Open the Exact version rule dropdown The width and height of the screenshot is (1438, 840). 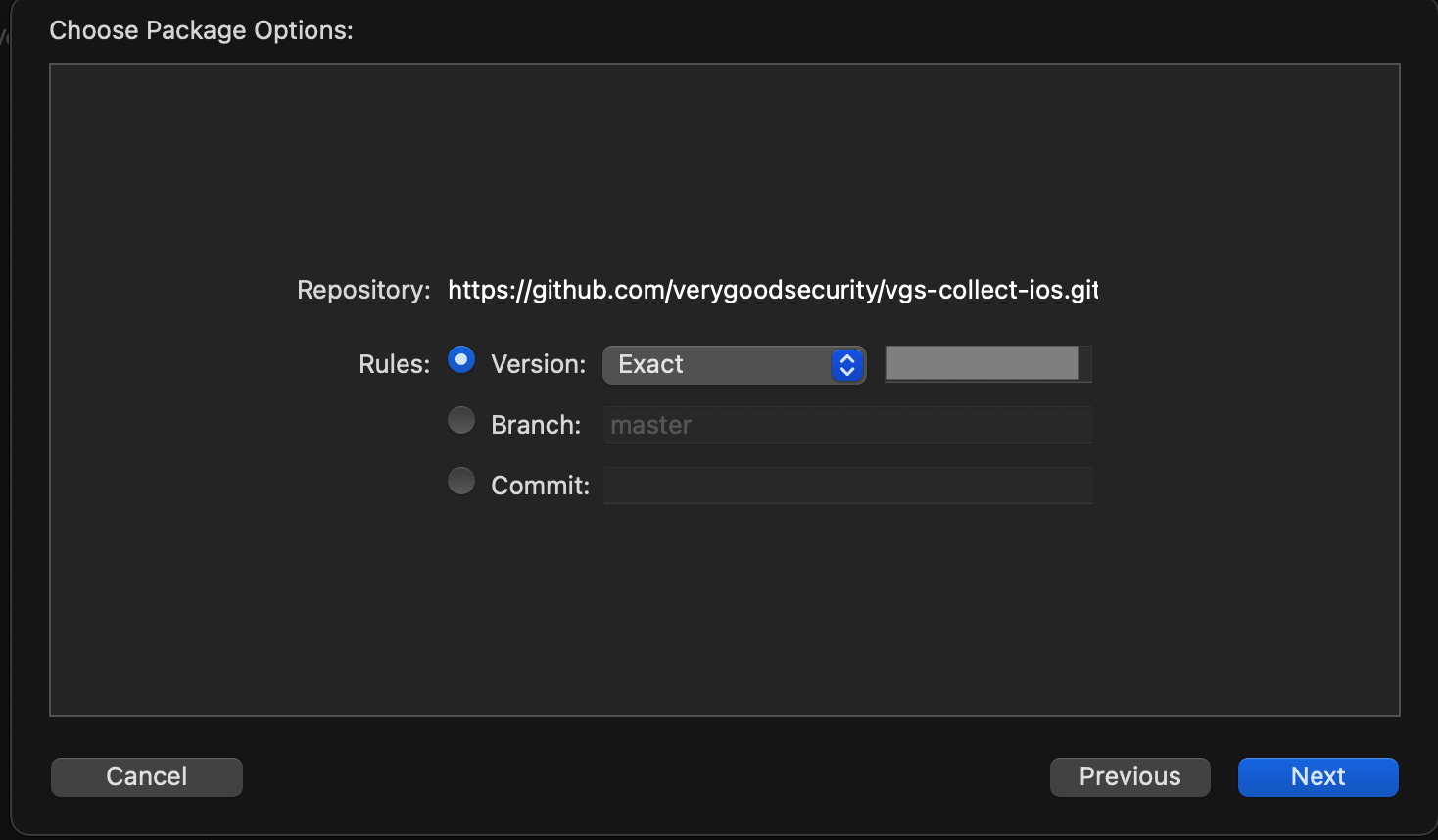[734, 364]
